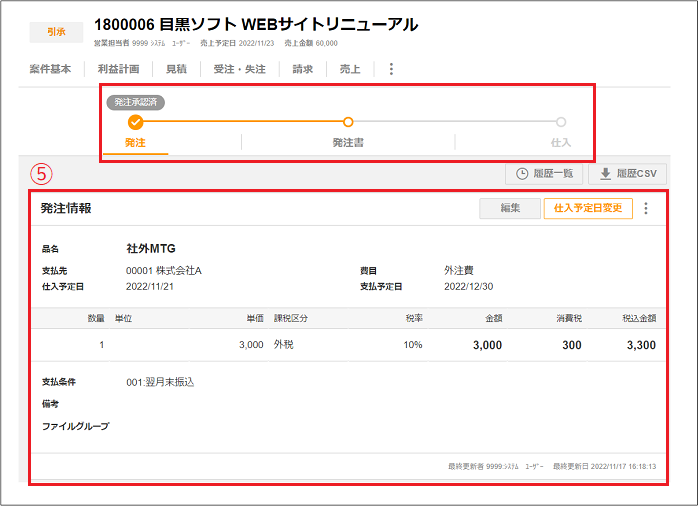Click the 発注書 step circle marker
The height and width of the screenshot is (510, 700).
click(348, 122)
